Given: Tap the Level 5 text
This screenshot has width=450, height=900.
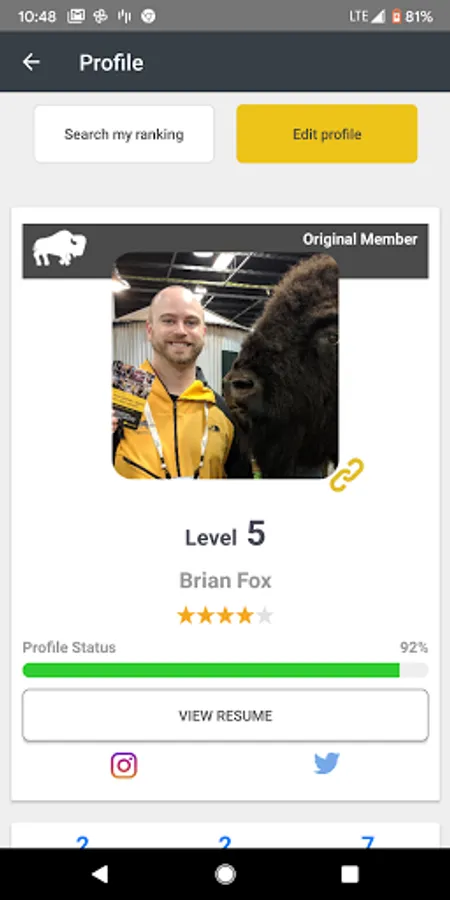Looking at the screenshot, I should (226, 534).
